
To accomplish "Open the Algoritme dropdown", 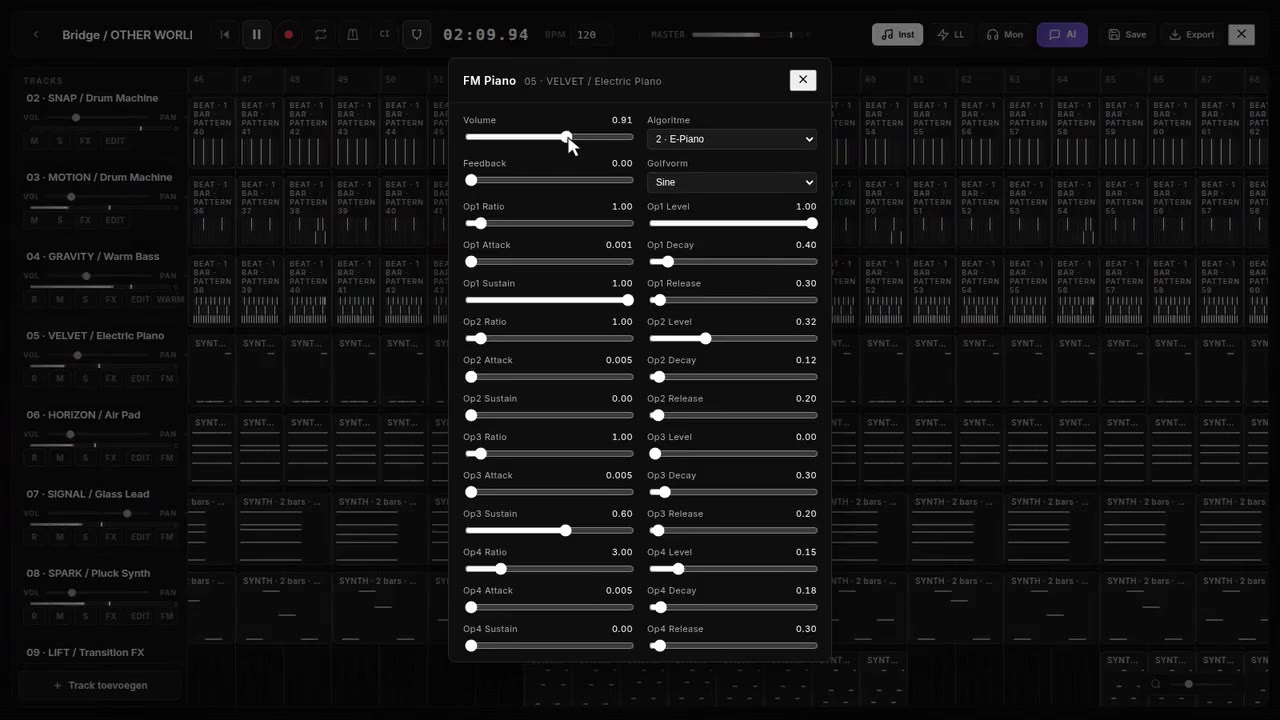I will point(732,139).
